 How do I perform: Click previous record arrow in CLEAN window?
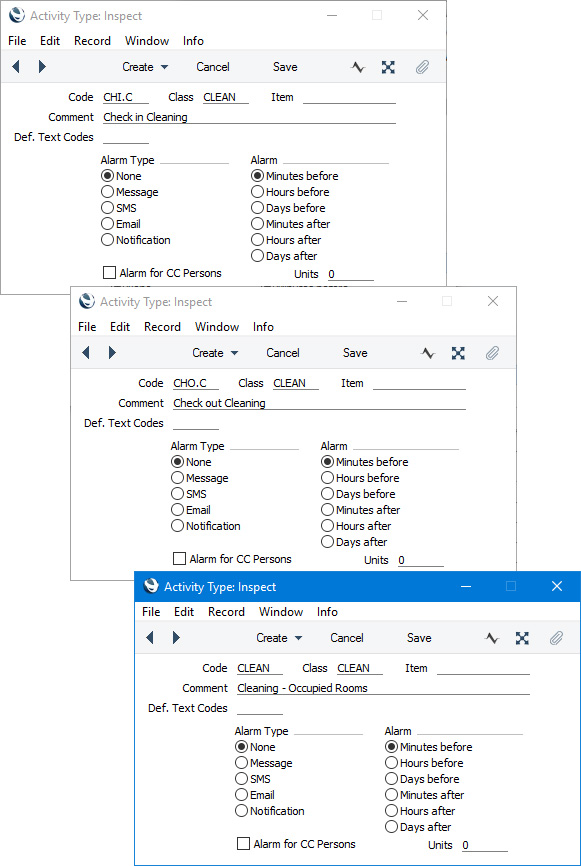pyautogui.click(x=149, y=638)
